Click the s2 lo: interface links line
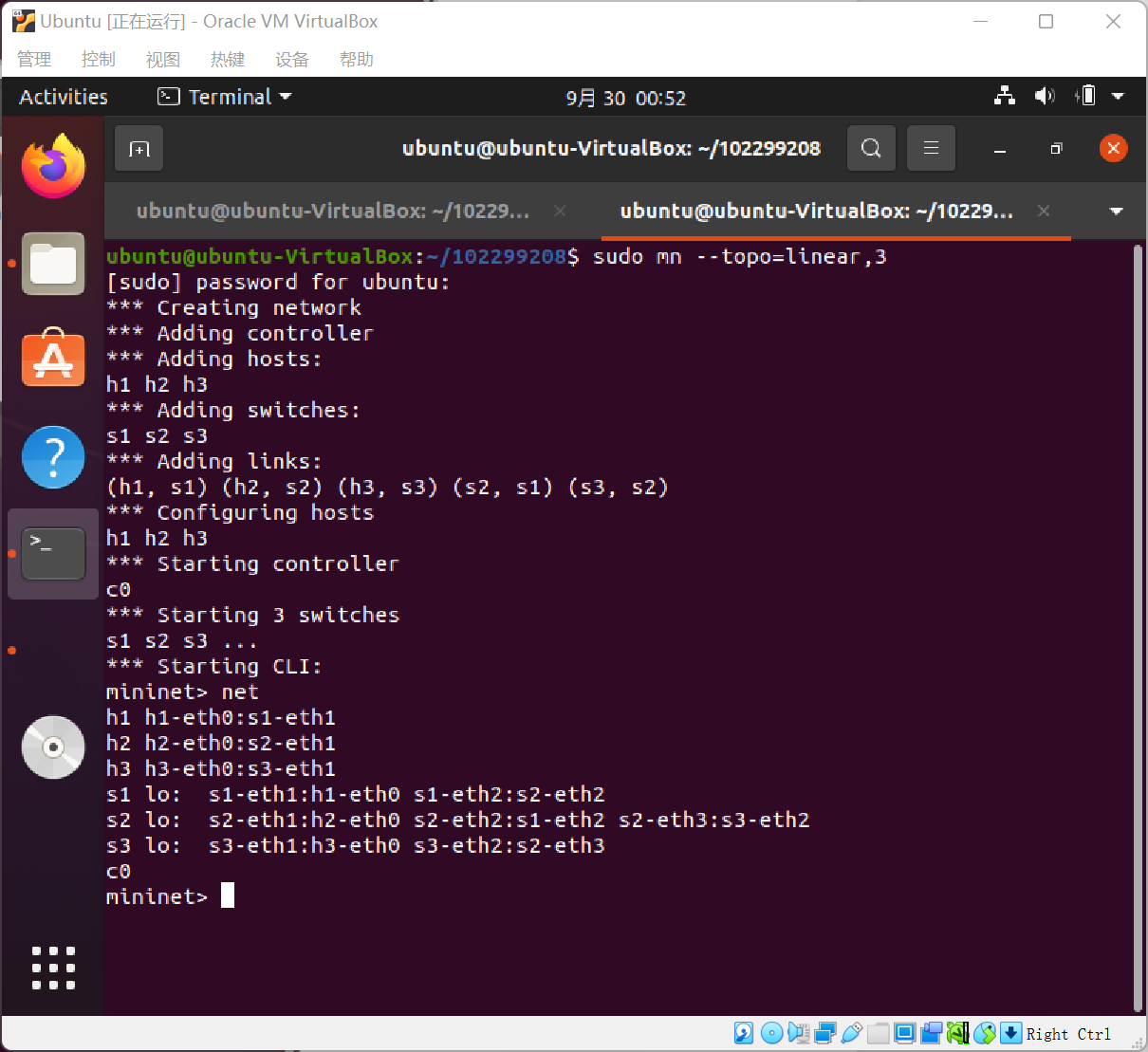 click(458, 820)
